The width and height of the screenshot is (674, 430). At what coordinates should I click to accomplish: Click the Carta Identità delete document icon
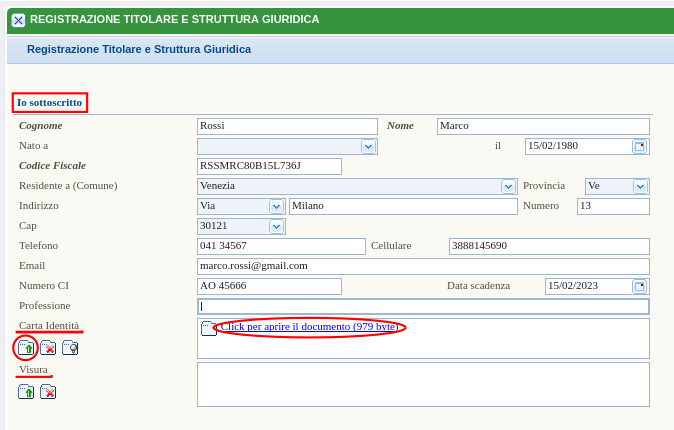tap(48, 348)
